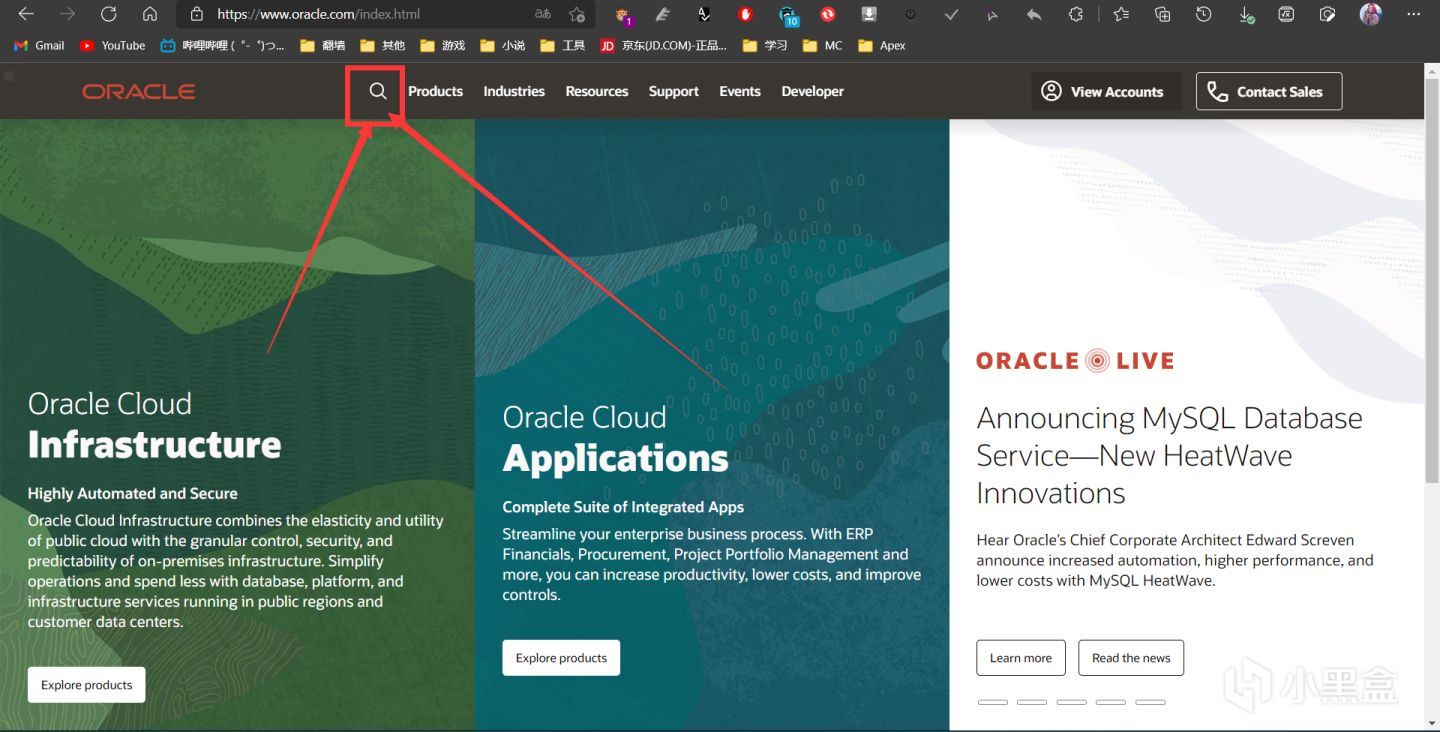Select the first carousel slide indicator

pyautogui.click(x=992, y=702)
